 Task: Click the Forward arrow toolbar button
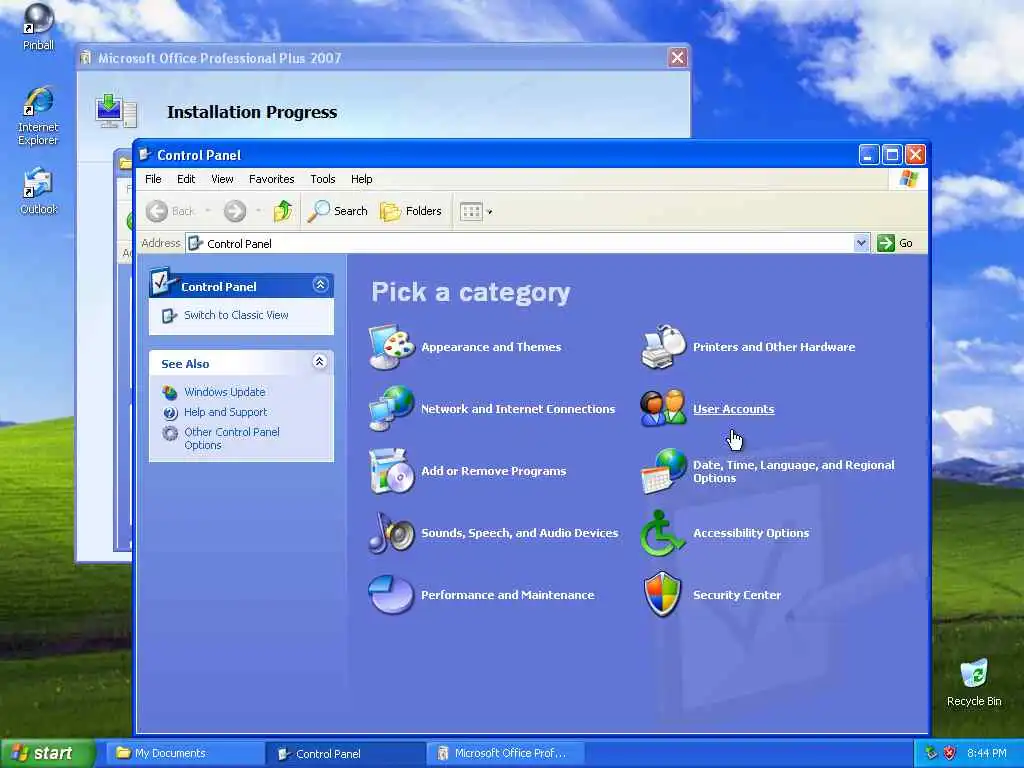click(235, 211)
